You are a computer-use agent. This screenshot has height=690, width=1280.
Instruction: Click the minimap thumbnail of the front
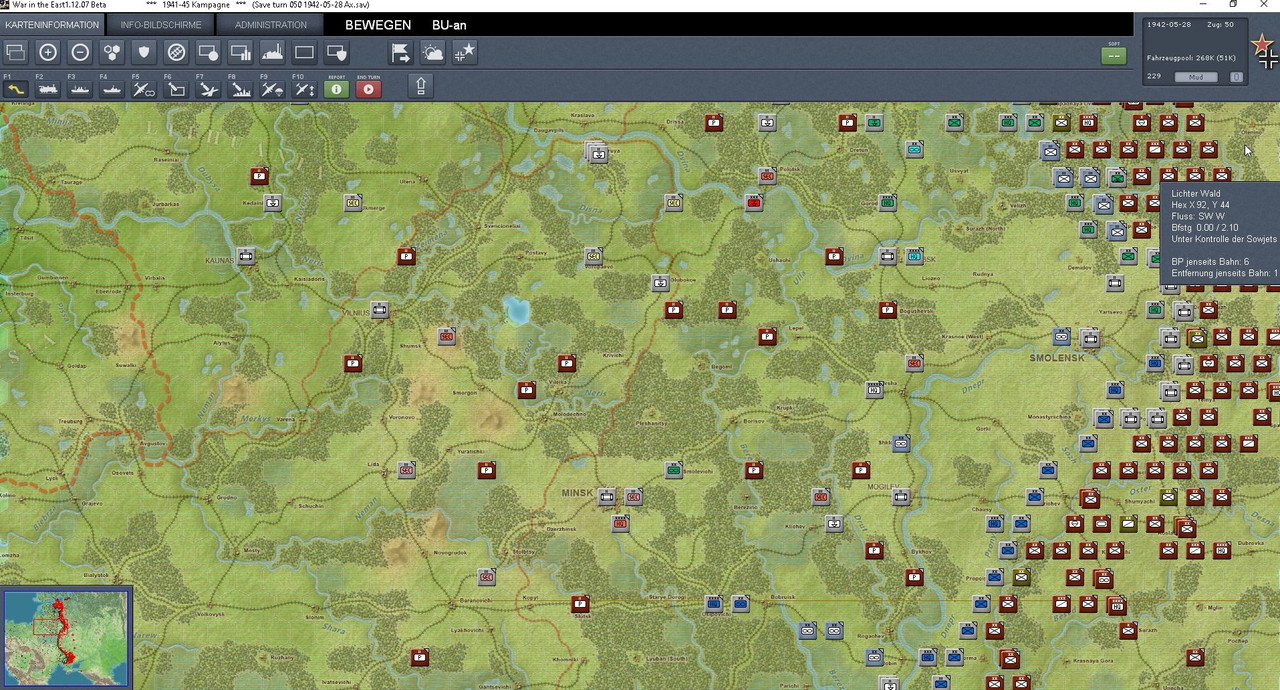point(67,639)
